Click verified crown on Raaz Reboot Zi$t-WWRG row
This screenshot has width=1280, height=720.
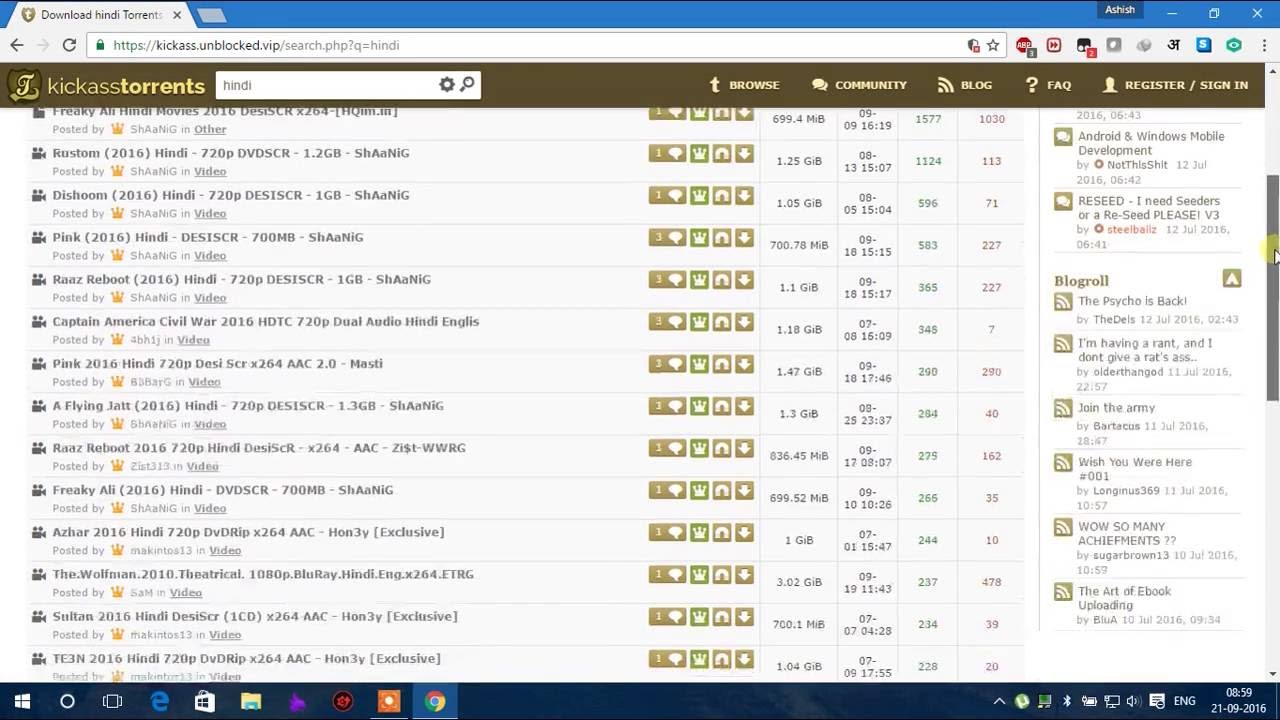(699, 448)
